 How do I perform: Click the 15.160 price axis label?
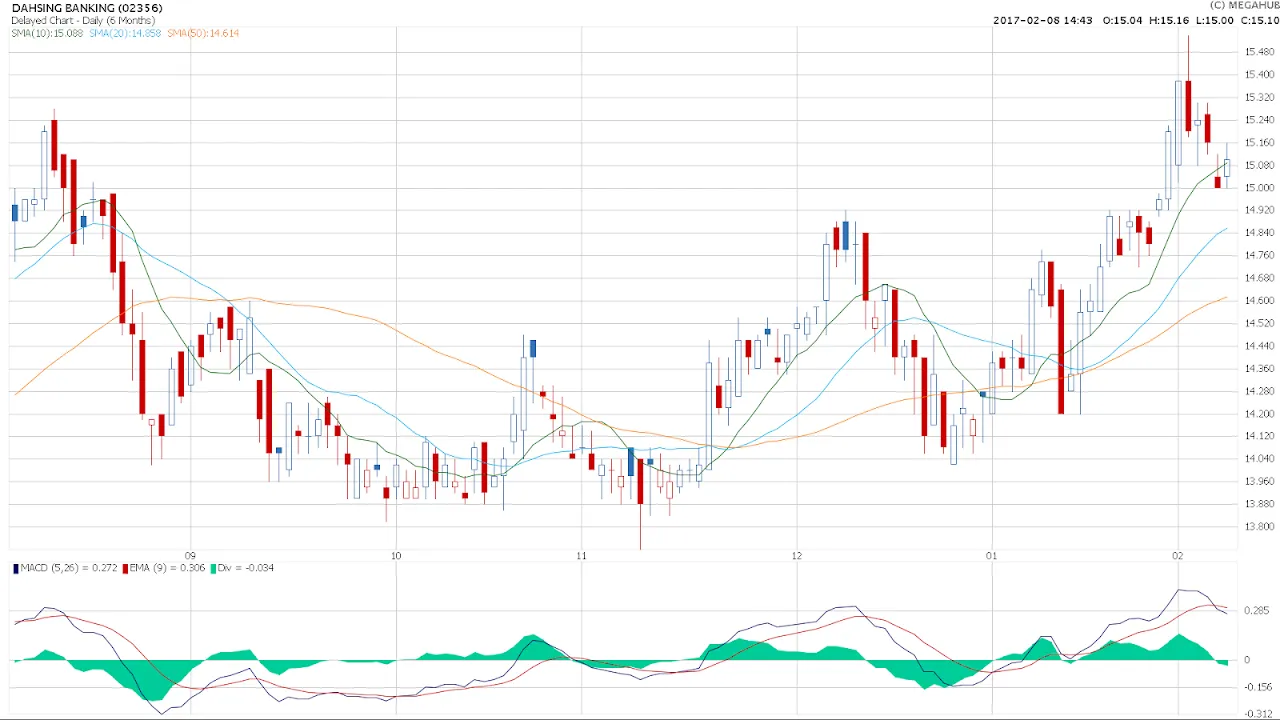pyautogui.click(x=1259, y=143)
